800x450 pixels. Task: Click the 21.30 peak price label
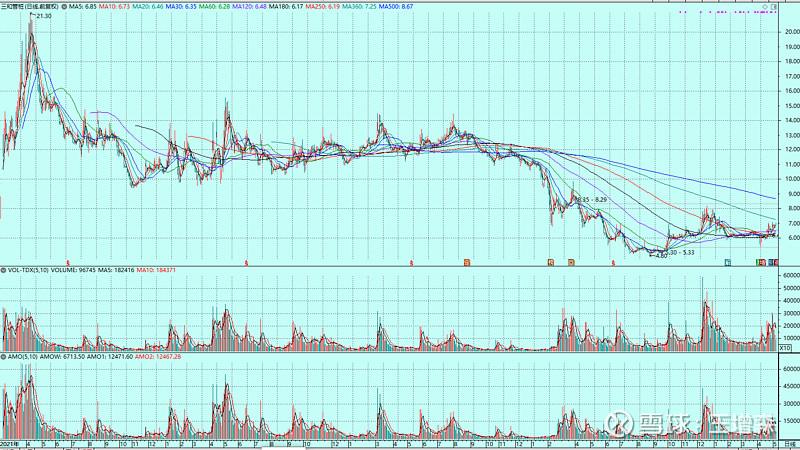[42, 16]
